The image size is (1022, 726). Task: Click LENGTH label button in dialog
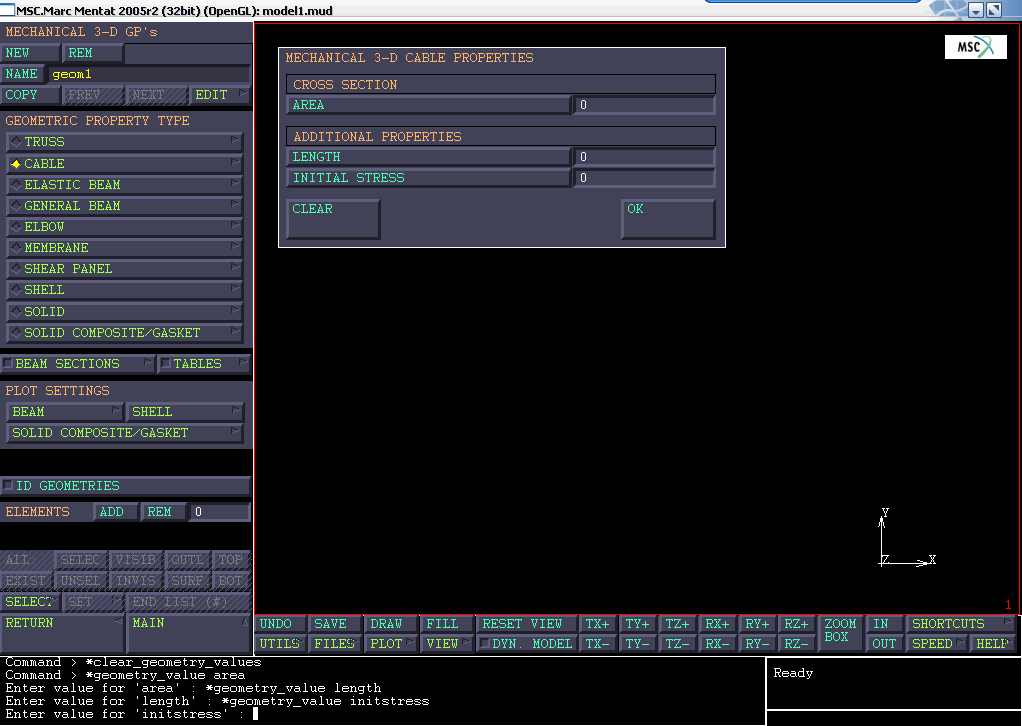(x=428, y=157)
